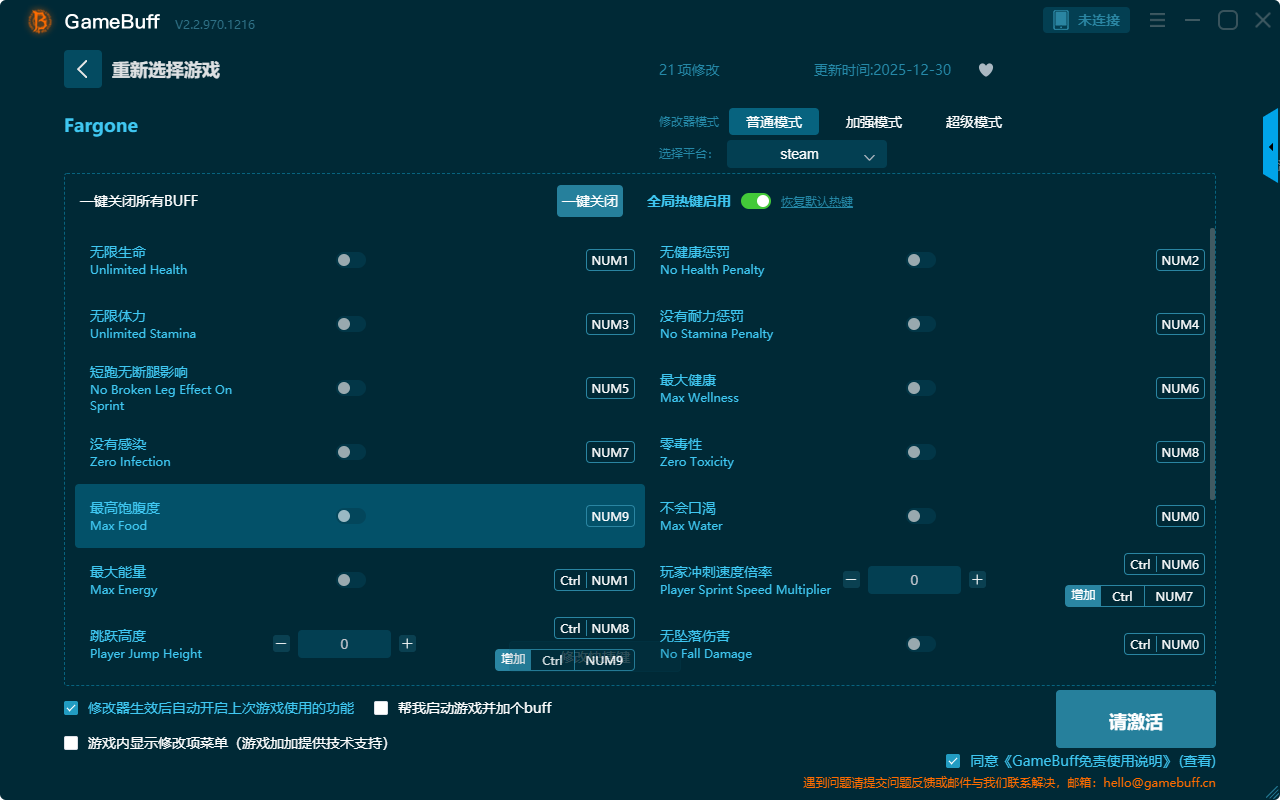Click the GameBuff logo icon
The image size is (1280, 800).
pyautogui.click(x=40, y=21)
